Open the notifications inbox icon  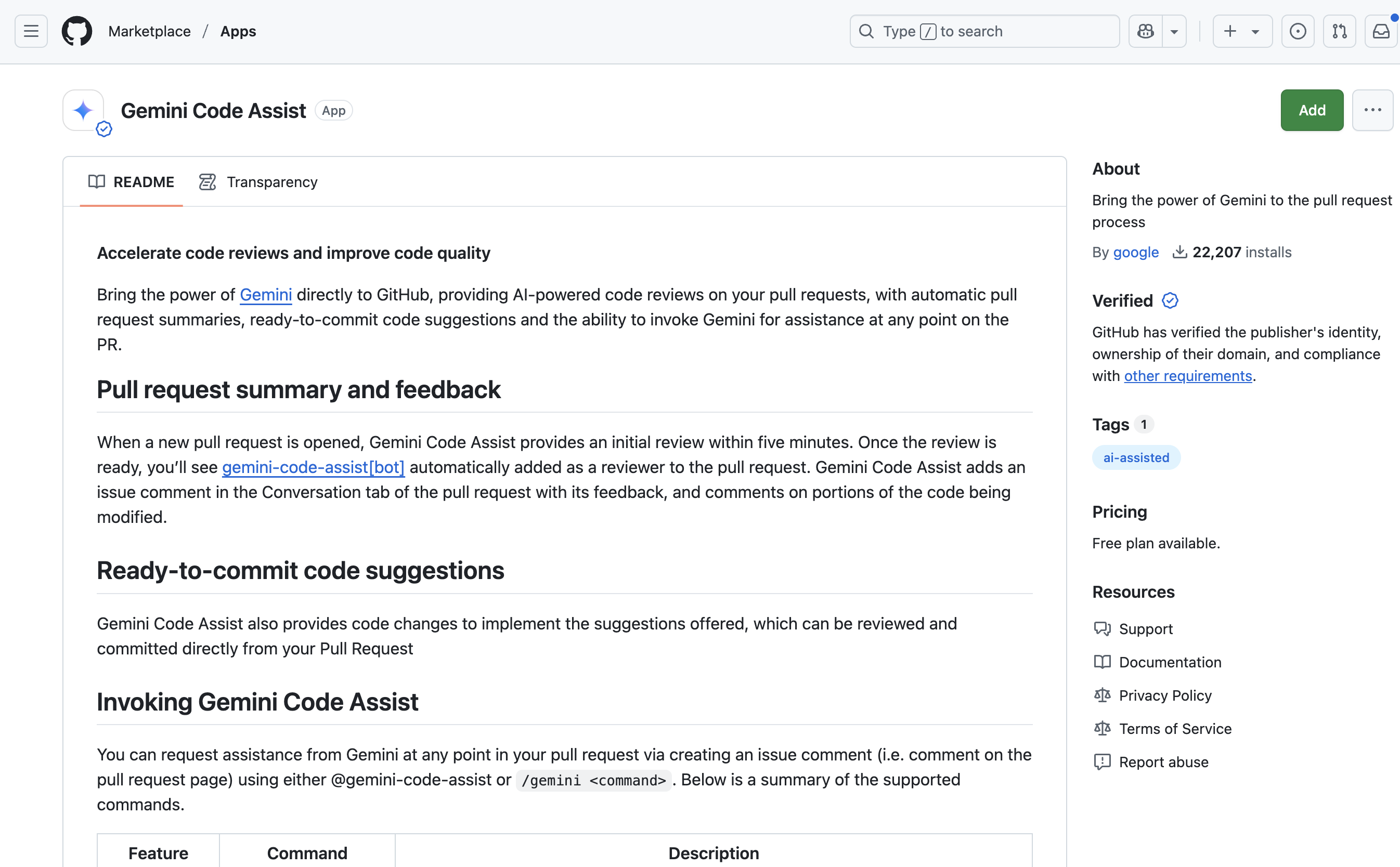[x=1381, y=32]
